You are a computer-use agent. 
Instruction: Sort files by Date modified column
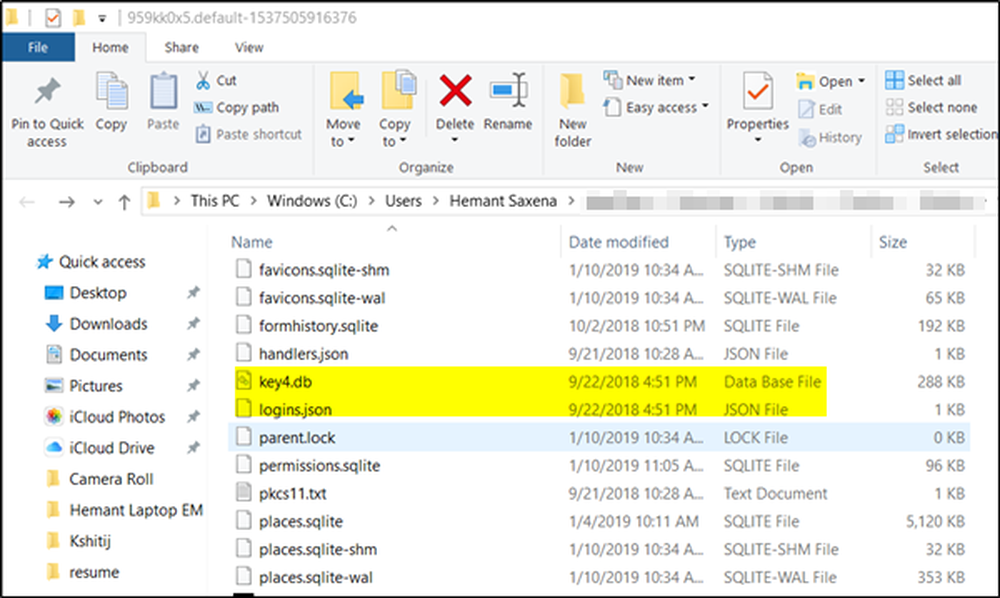[x=619, y=242]
